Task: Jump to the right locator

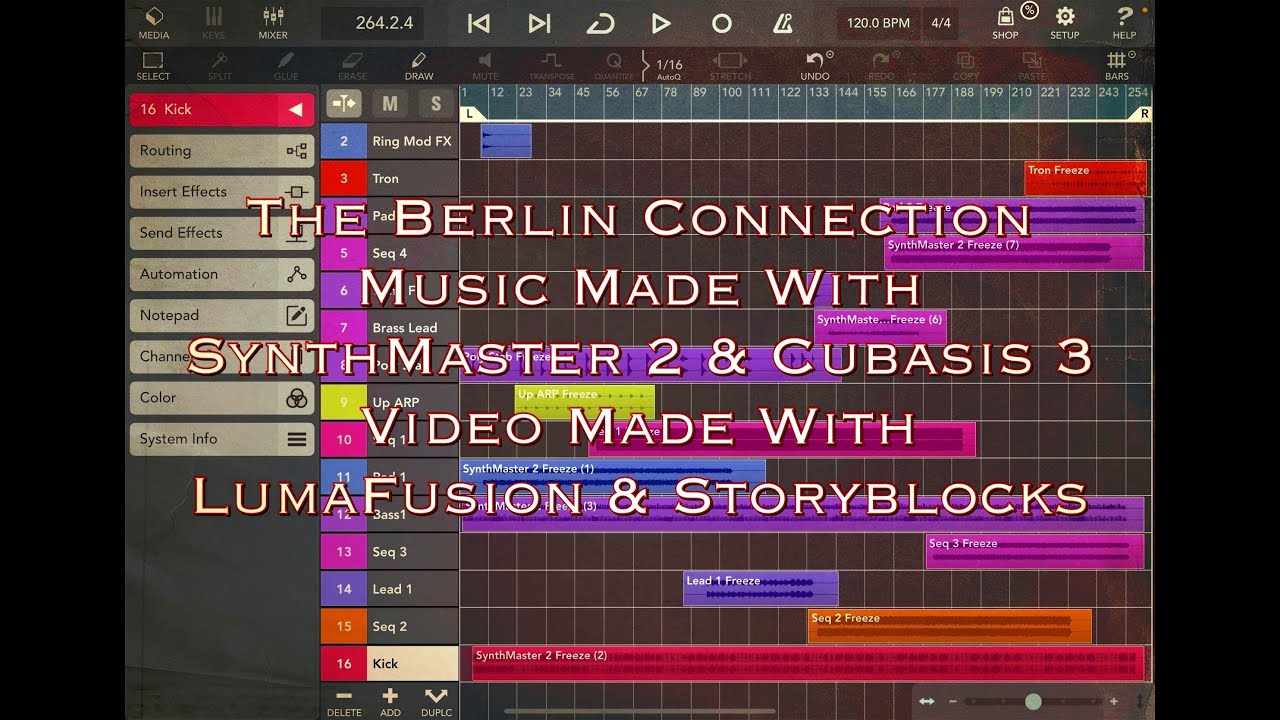Action: (x=539, y=23)
